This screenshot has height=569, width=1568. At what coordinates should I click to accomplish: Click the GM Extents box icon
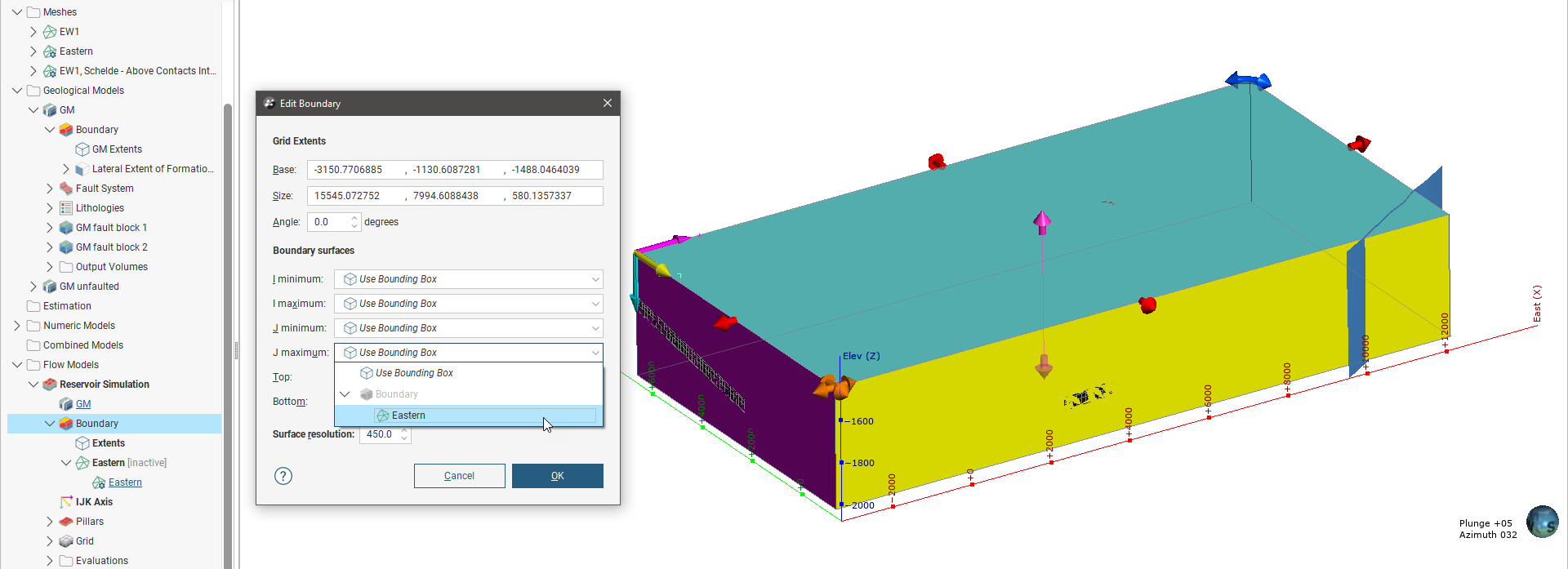click(82, 149)
